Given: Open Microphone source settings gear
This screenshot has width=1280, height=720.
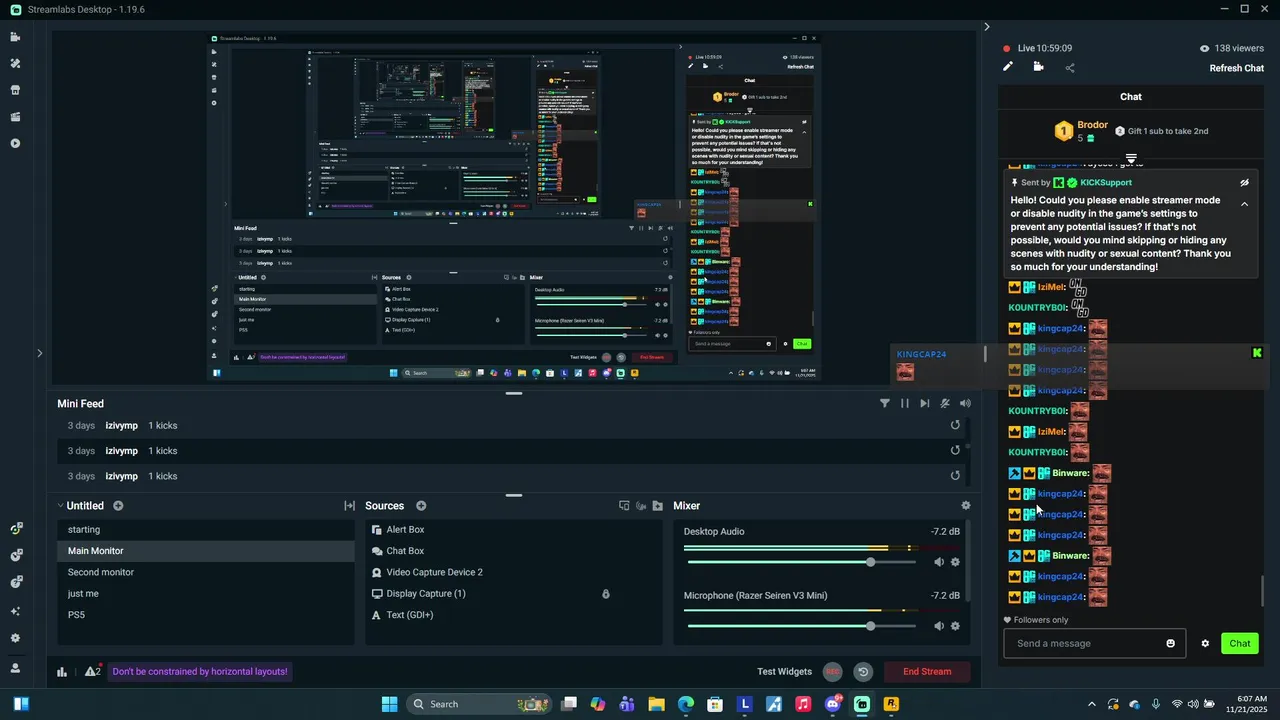Looking at the screenshot, I should (955, 626).
